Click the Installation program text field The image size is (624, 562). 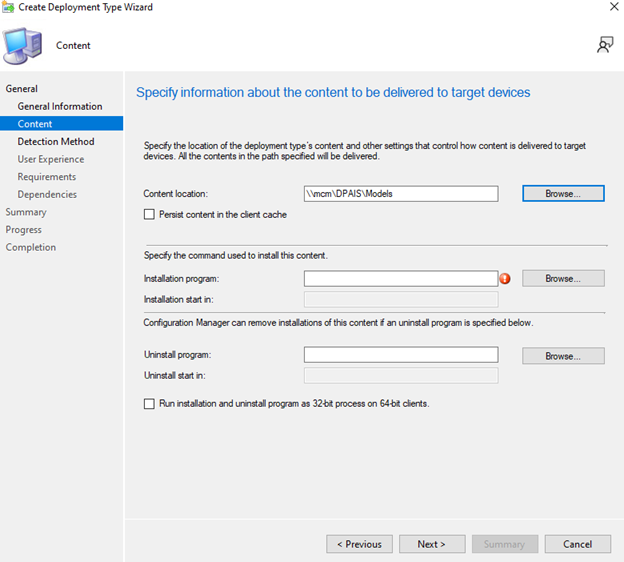coord(401,279)
